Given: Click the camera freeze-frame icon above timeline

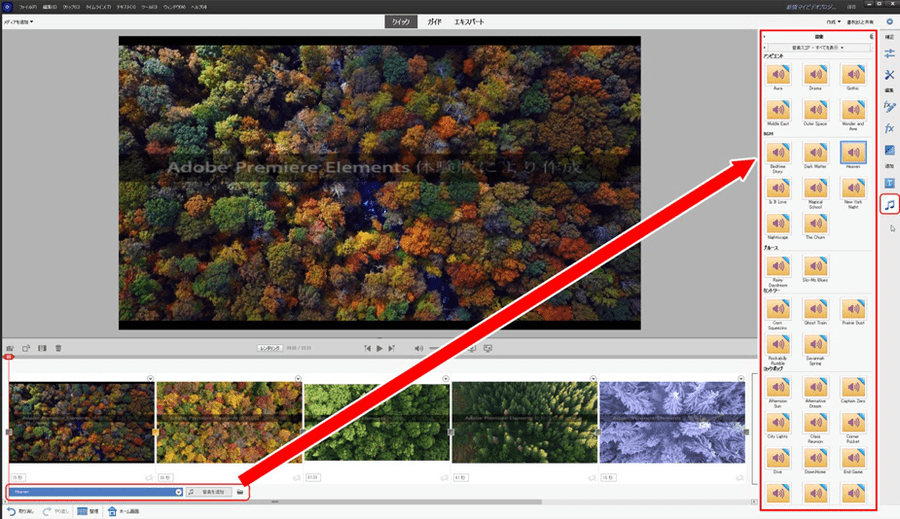Looking at the screenshot, I should 10,348.
